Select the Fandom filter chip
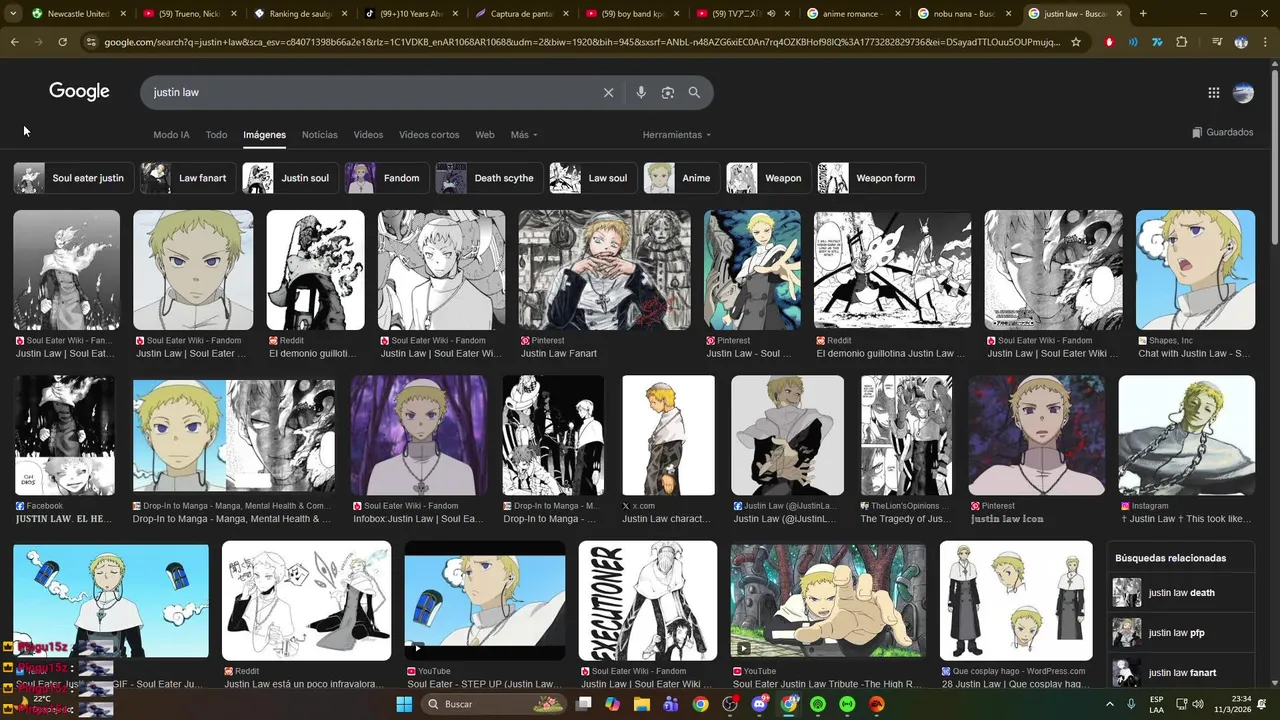The image size is (1280, 720). point(387,178)
